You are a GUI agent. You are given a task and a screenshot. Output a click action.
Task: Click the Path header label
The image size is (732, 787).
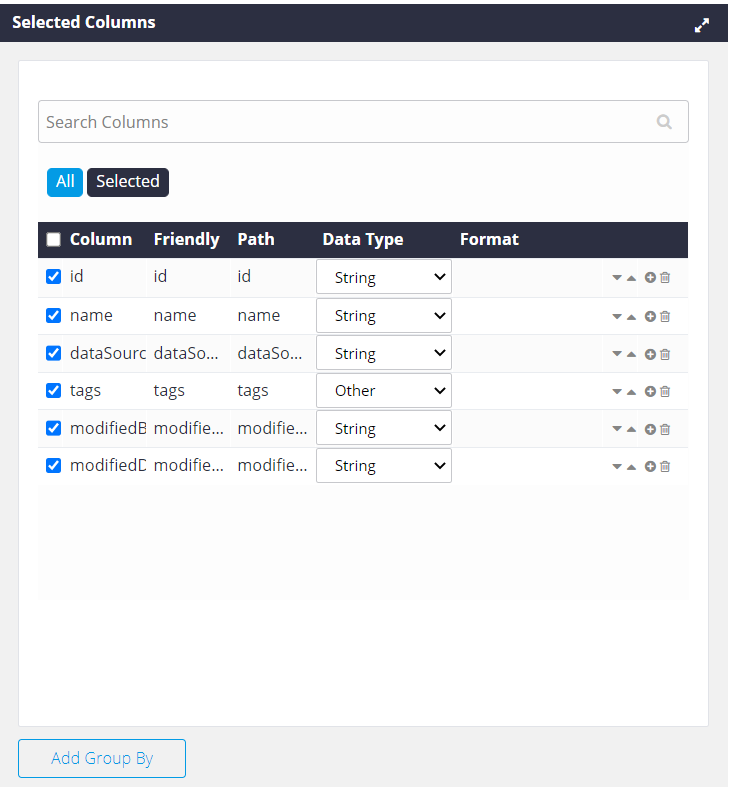pos(256,239)
